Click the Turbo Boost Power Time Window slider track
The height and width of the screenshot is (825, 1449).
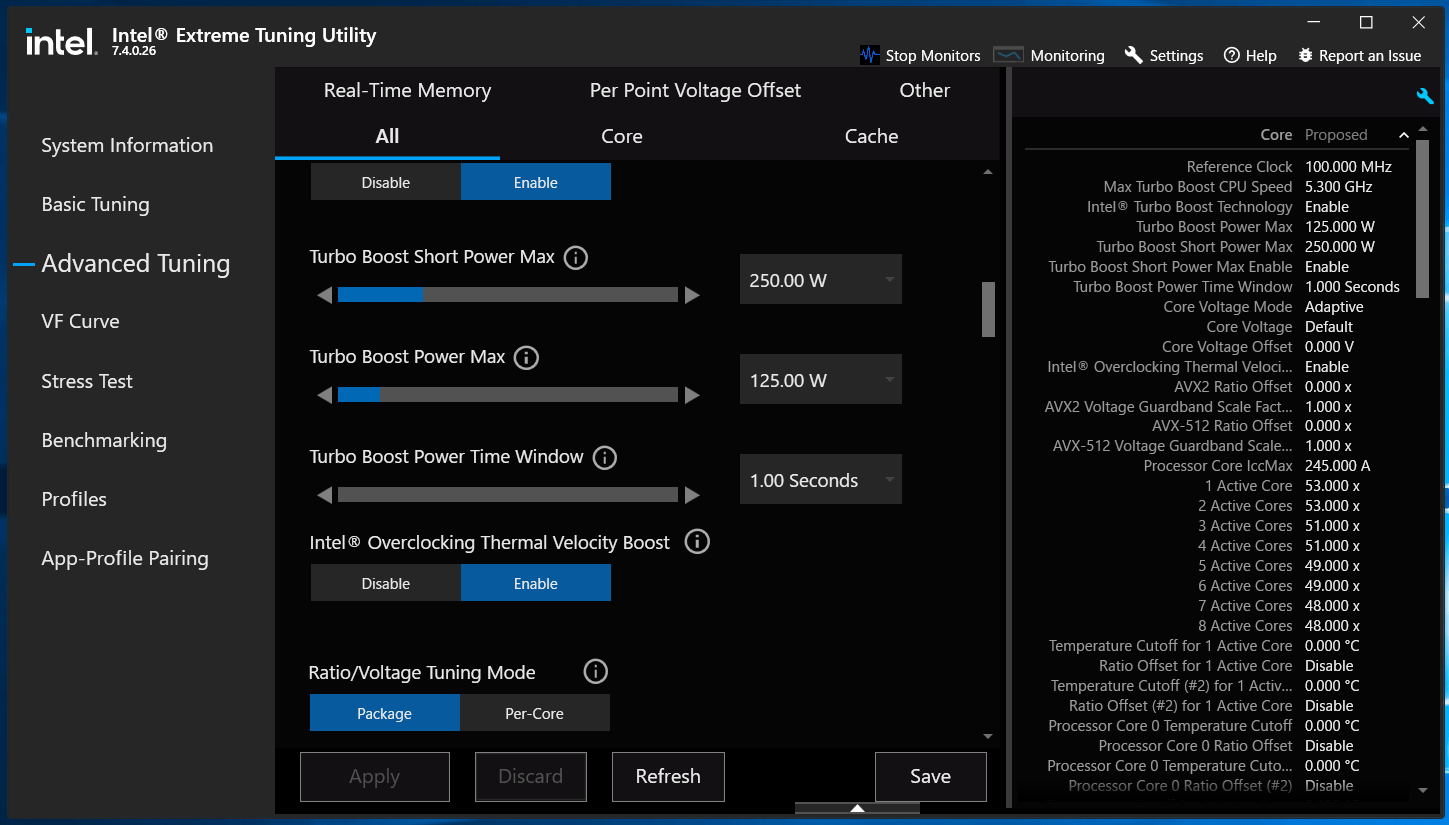(508, 495)
